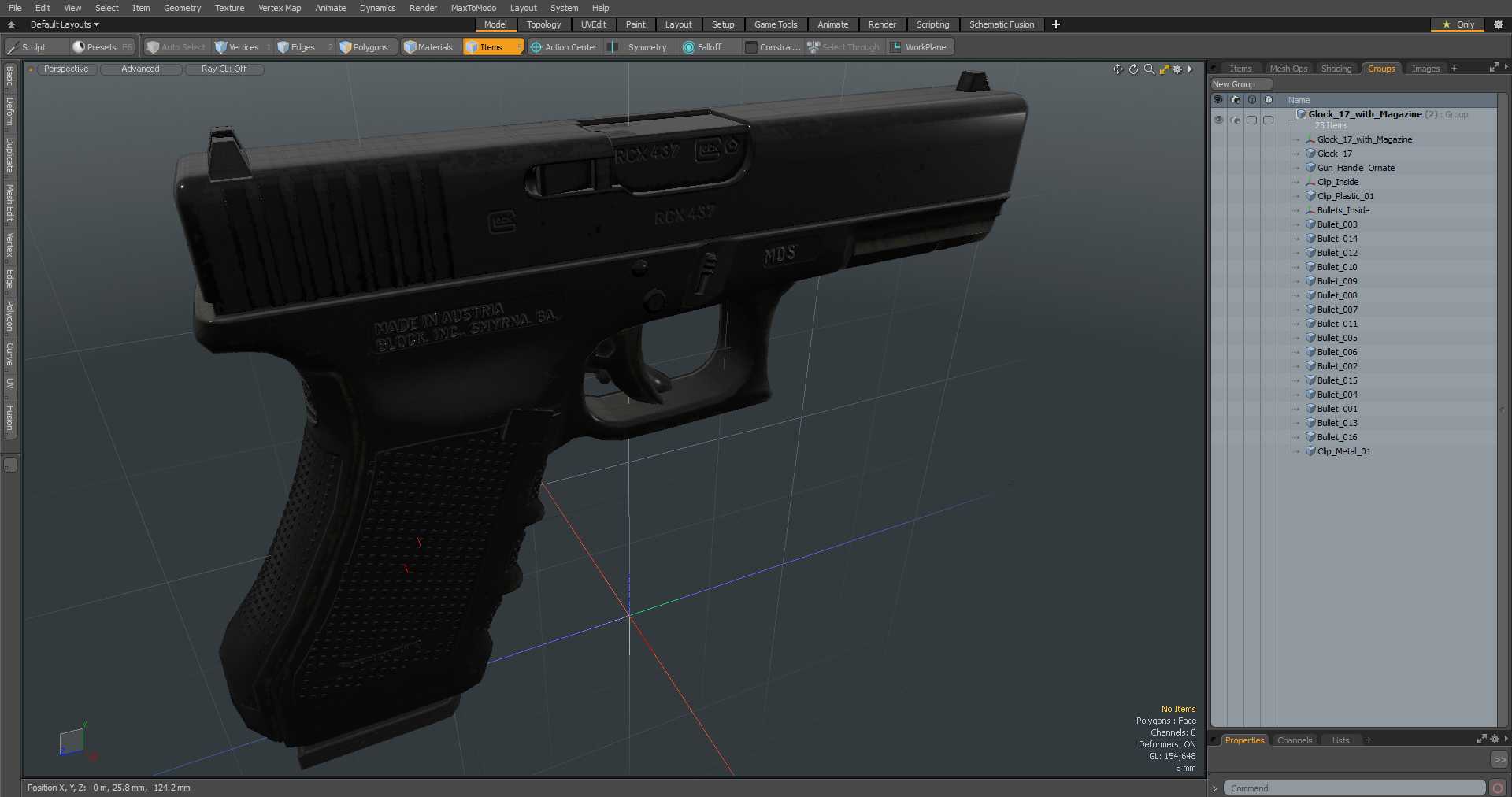Open the Mesh Ops panel tab
1512x797 pixels.
[1288, 69]
